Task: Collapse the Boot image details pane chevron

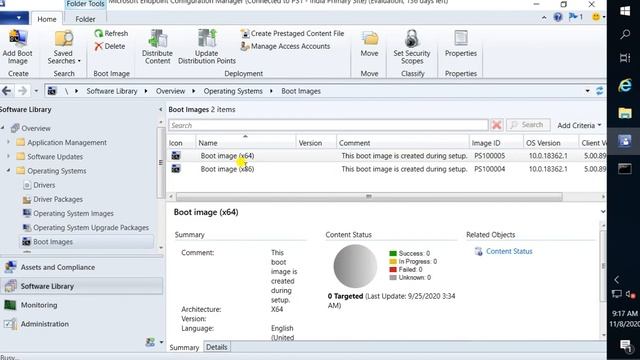Action: pyautogui.click(x=602, y=212)
